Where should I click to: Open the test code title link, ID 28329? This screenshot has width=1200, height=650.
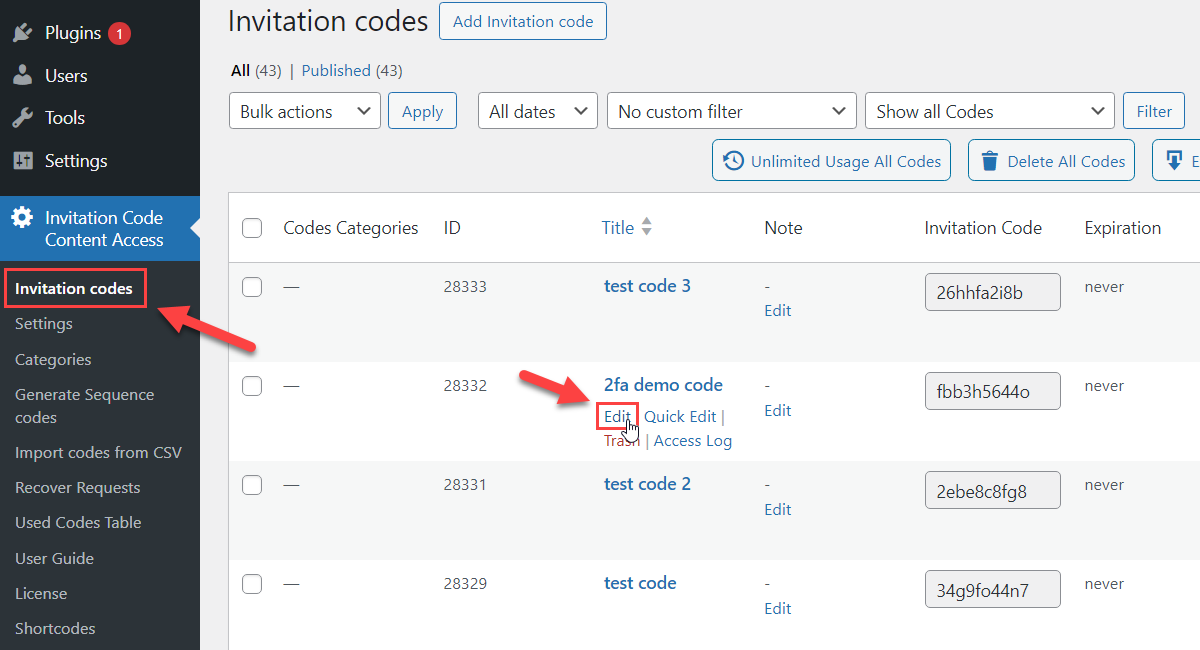(x=640, y=583)
